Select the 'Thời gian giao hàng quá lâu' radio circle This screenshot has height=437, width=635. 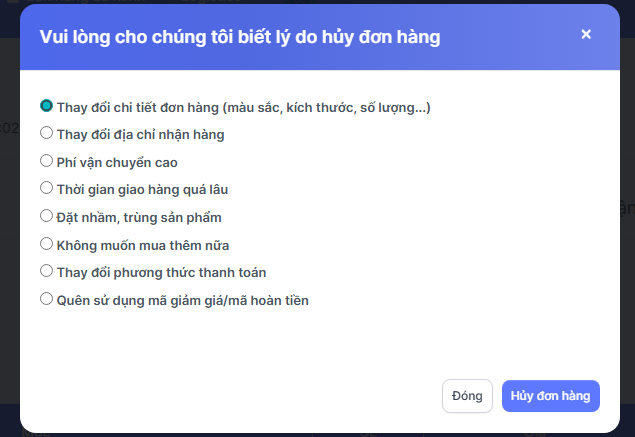pyautogui.click(x=46, y=187)
